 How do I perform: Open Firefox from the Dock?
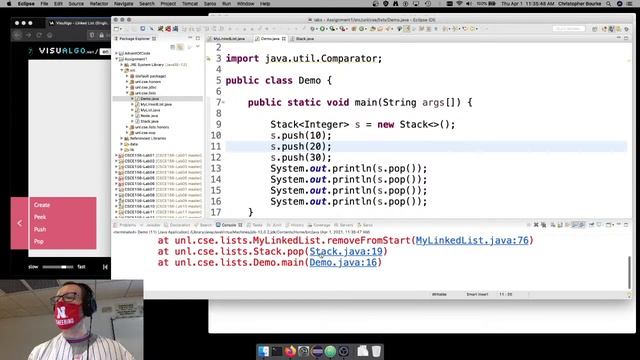coord(290,351)
